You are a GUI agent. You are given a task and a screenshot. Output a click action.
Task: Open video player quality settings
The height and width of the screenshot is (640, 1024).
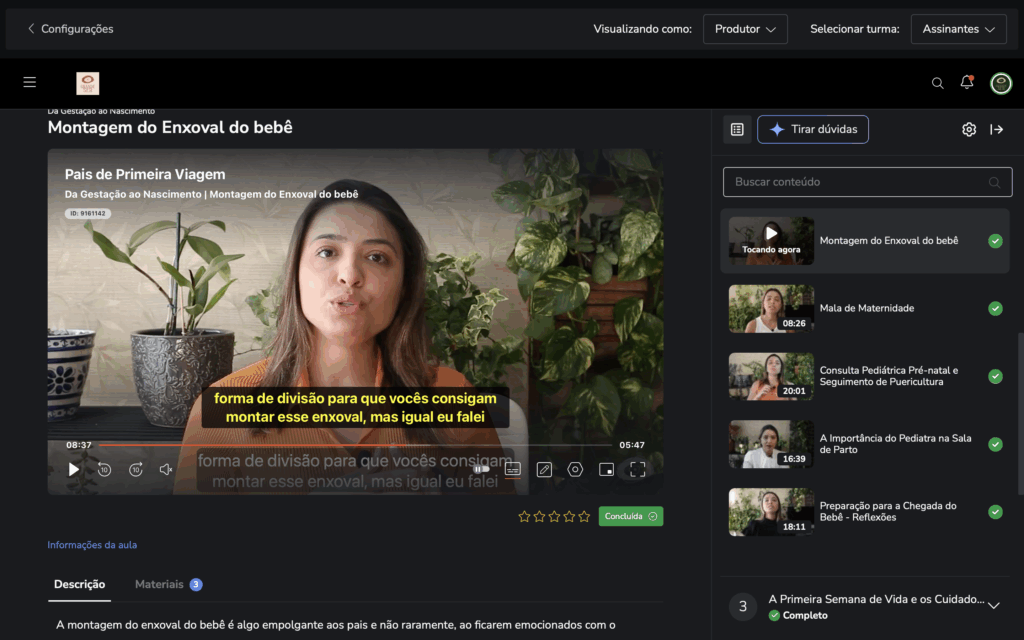pos(575,469)
